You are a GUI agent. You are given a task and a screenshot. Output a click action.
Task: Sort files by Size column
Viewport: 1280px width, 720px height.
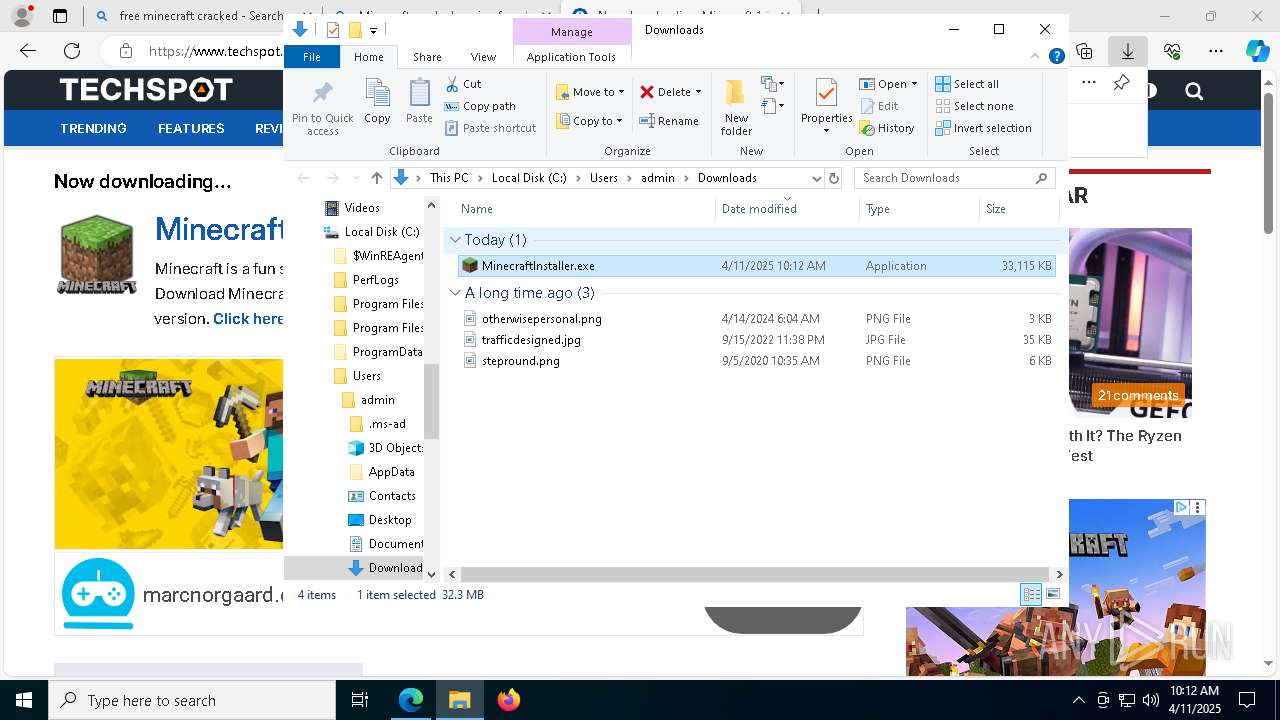(x=996, y=209)
